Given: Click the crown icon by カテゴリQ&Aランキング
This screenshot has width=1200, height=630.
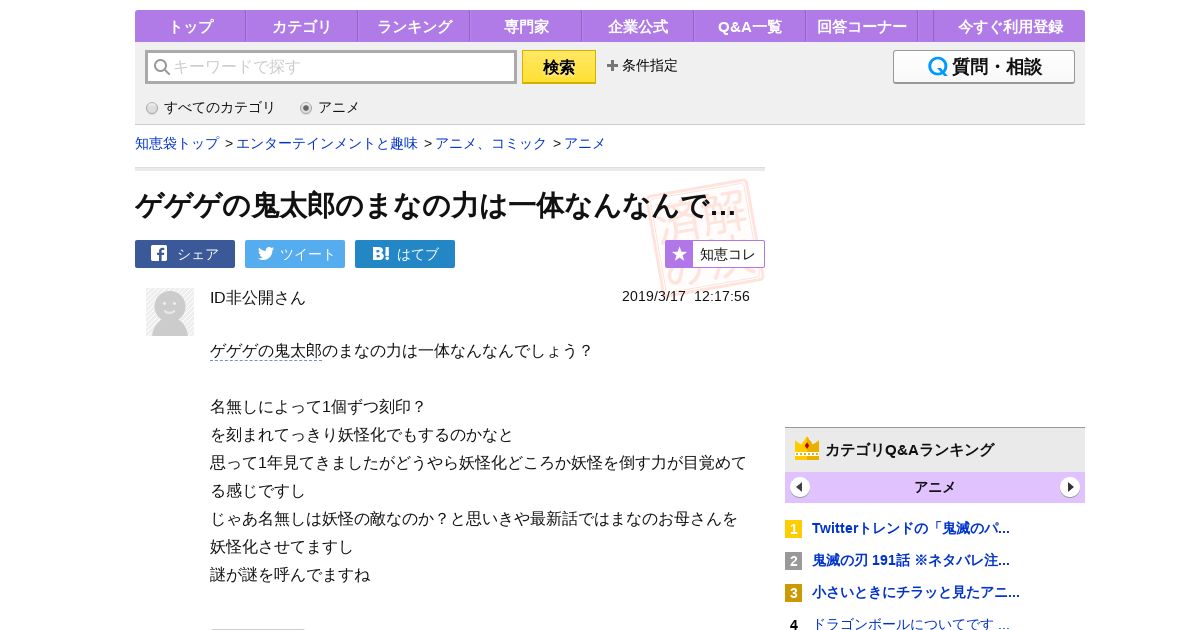Looking at the screenshot, I should coord(807,449).
